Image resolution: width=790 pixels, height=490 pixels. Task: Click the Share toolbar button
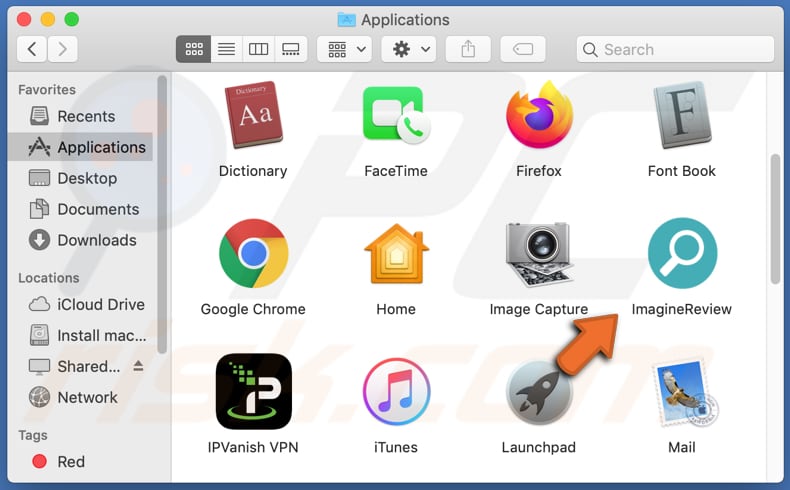coord(468,49)
